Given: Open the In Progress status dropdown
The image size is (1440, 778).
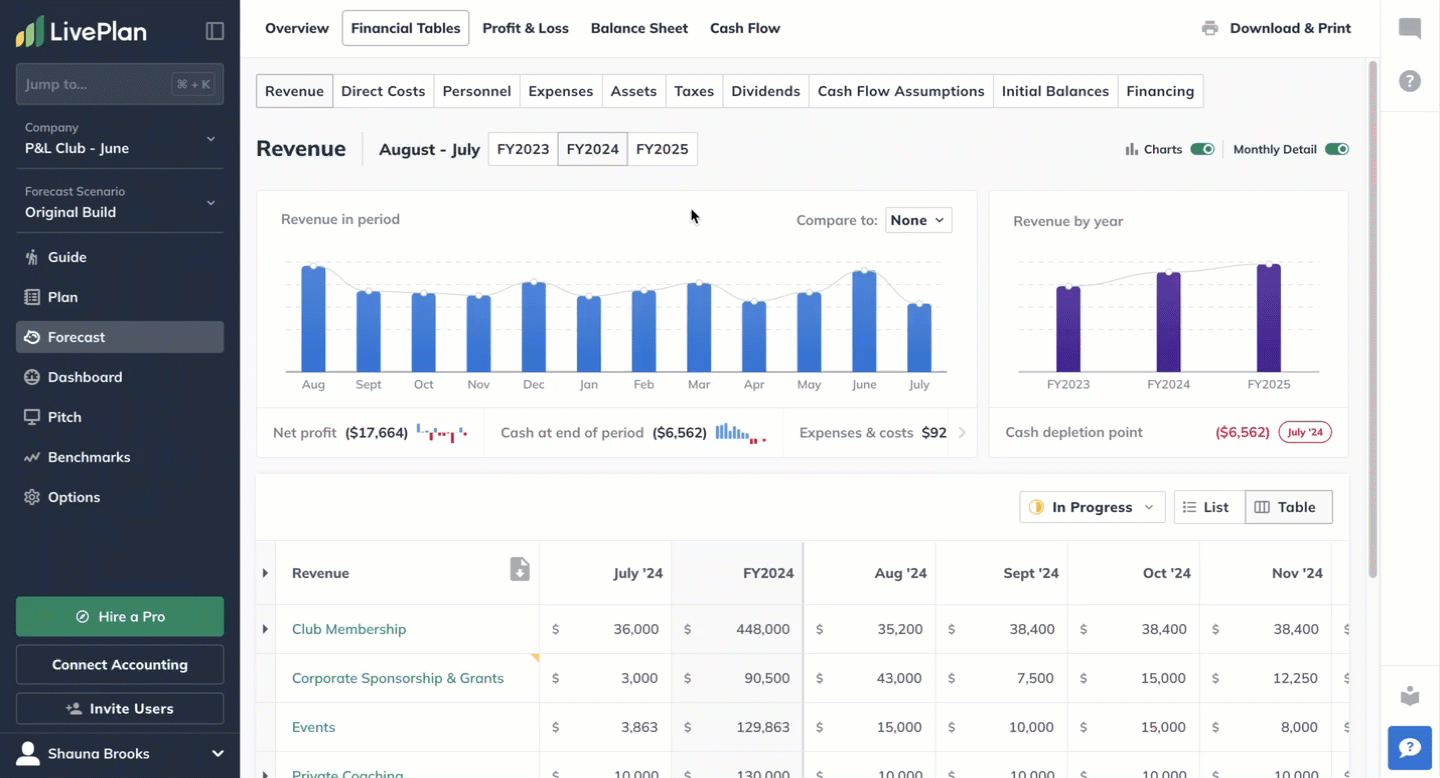Looking at the screenshot, I should coord(1092,507).
